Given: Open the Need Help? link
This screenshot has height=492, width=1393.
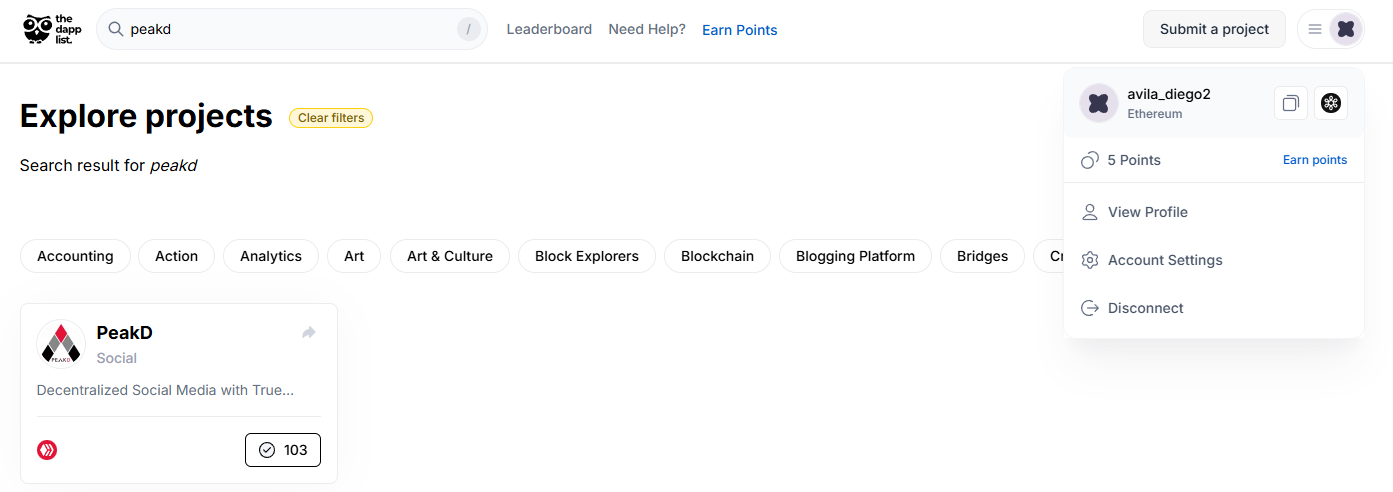Looking at the screenshot, I should pyautogui.click(x=647, y=29).
